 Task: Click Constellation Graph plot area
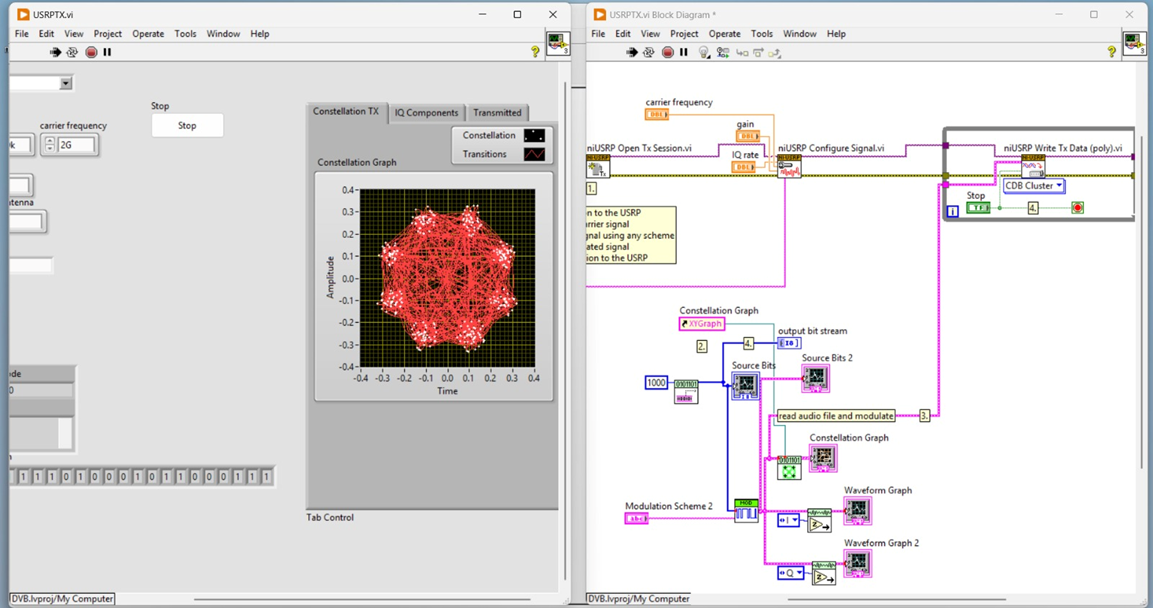[x=447, y=278]
